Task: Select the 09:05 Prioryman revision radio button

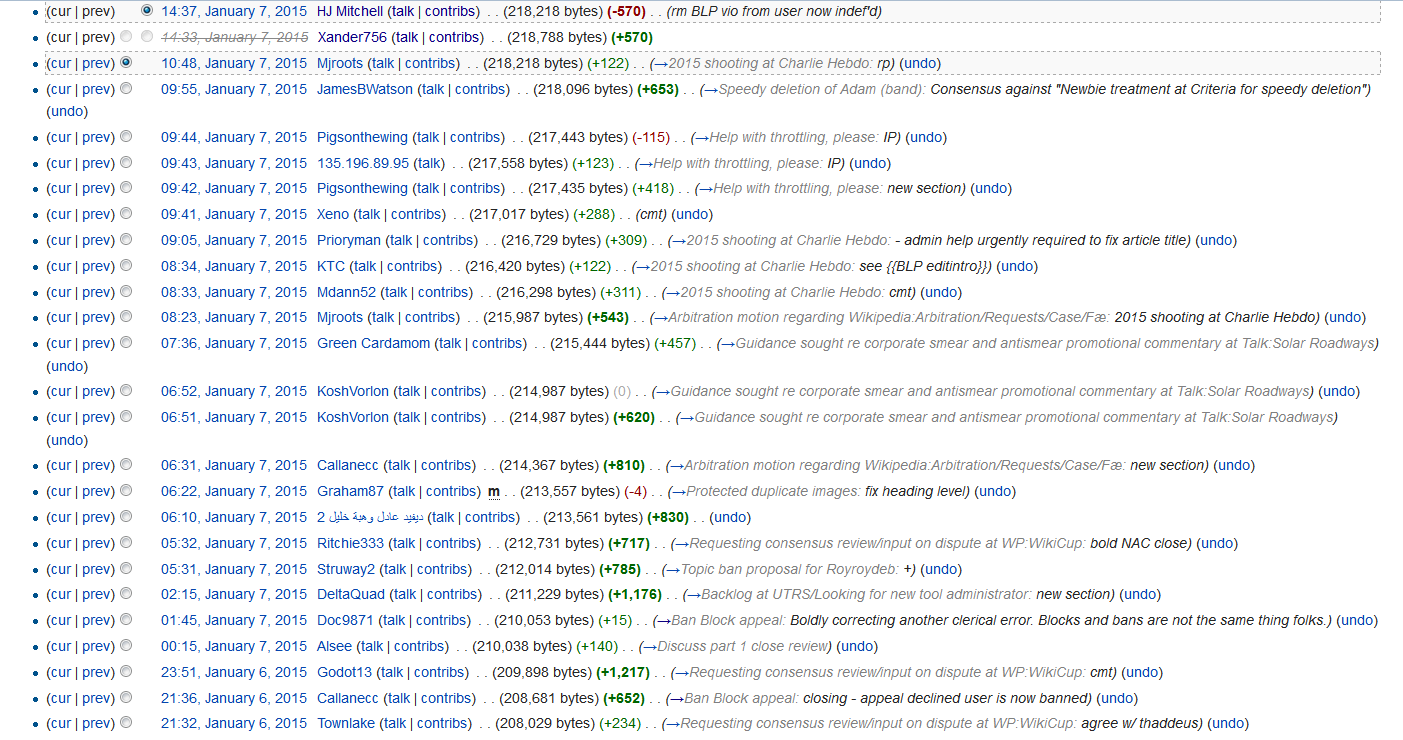Action: pos(126,239)
